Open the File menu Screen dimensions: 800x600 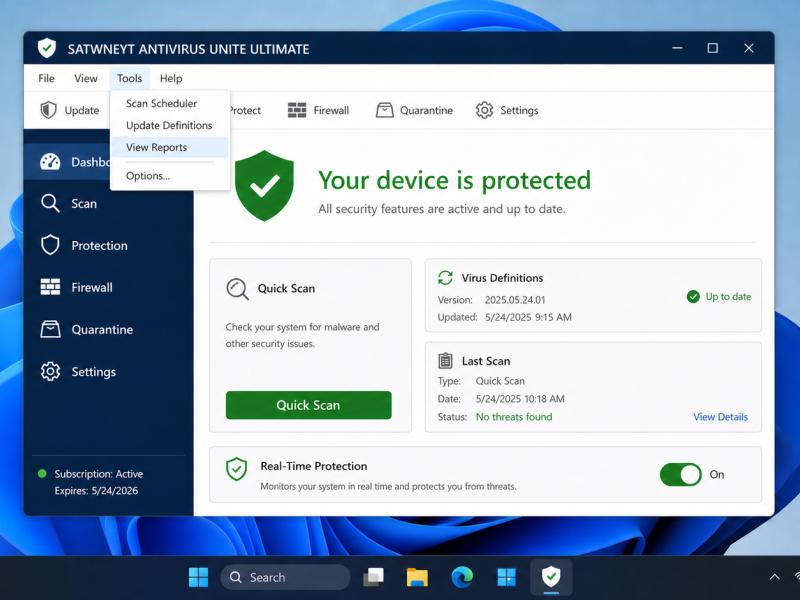(x=46, y=79)
